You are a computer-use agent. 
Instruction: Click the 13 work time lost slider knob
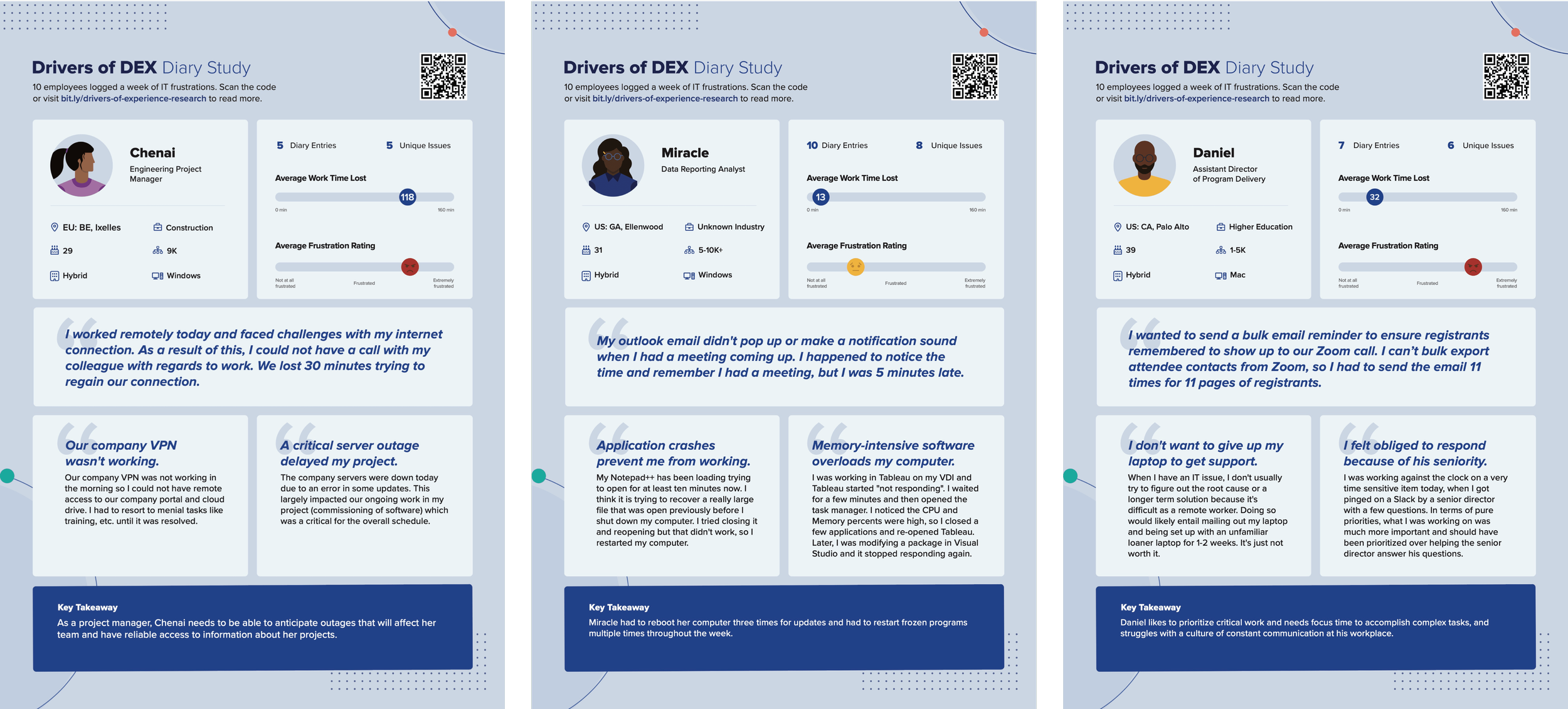820,197
